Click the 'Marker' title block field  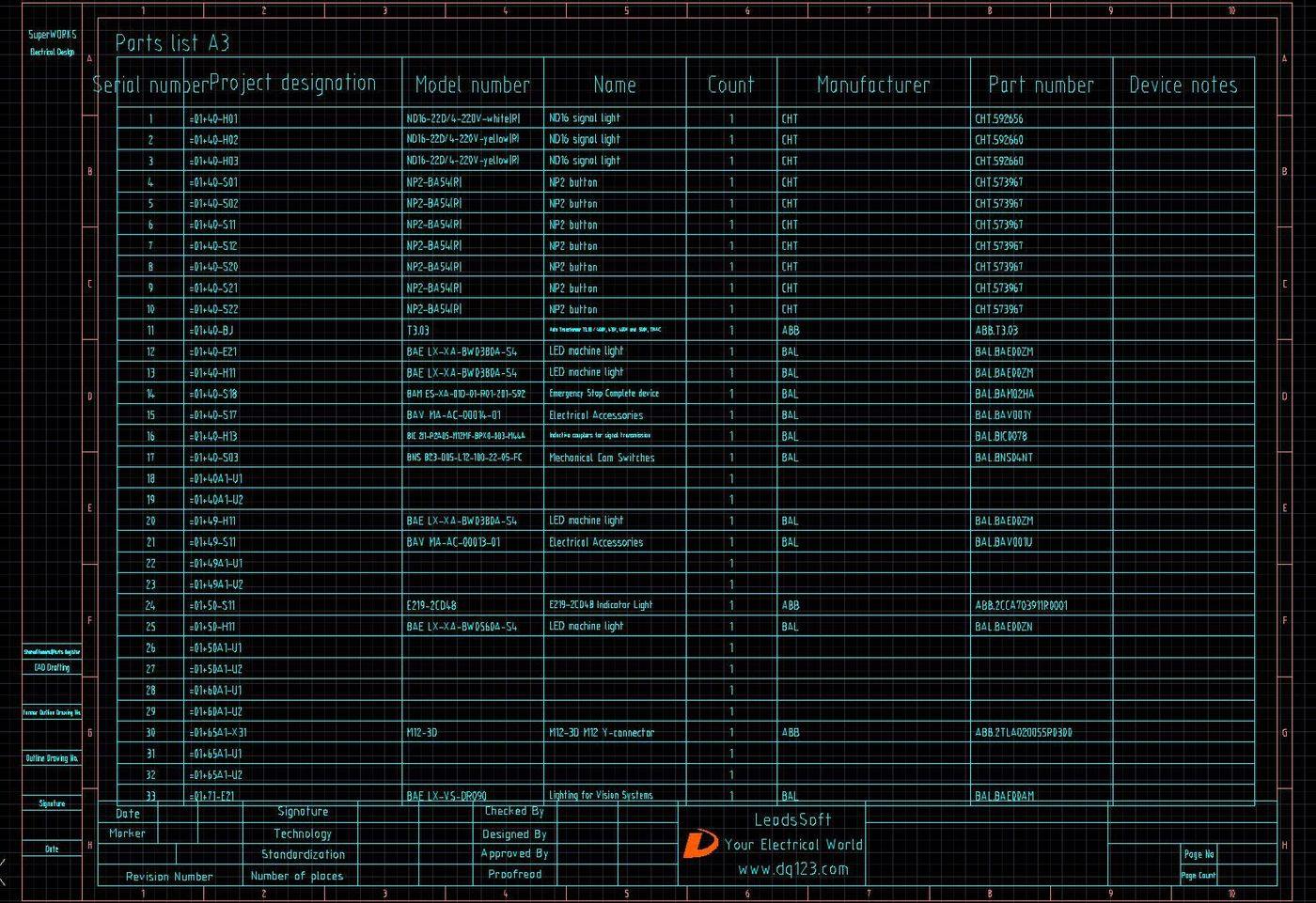(x=127, y=833)
